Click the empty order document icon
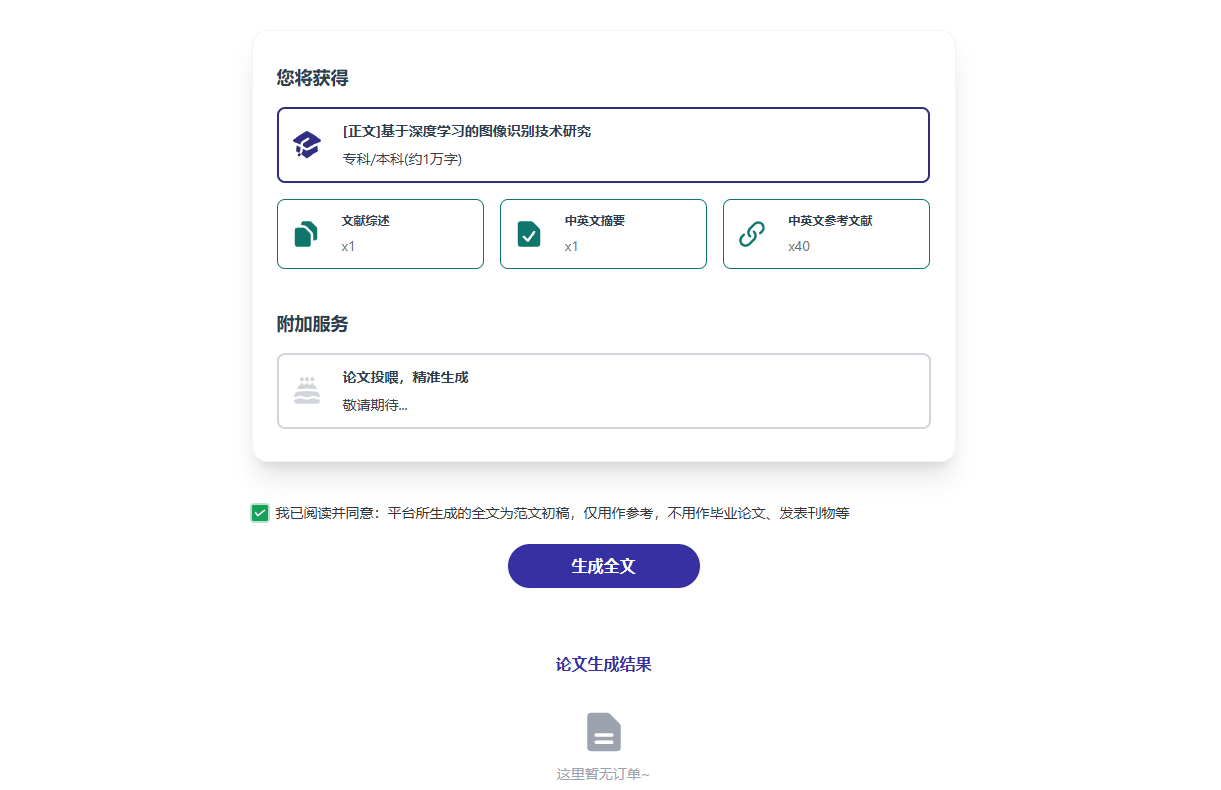This screenshot has height=790, width=1221. (604, 732)
